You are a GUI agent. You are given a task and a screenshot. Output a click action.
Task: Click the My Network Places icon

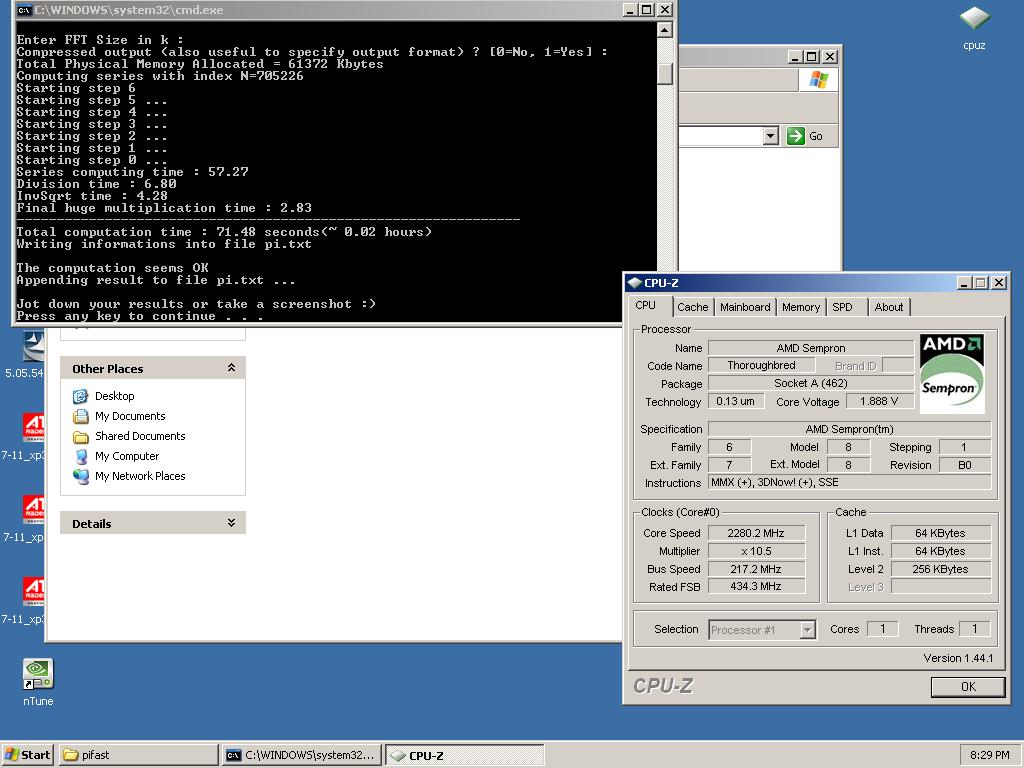coord(80,476)
